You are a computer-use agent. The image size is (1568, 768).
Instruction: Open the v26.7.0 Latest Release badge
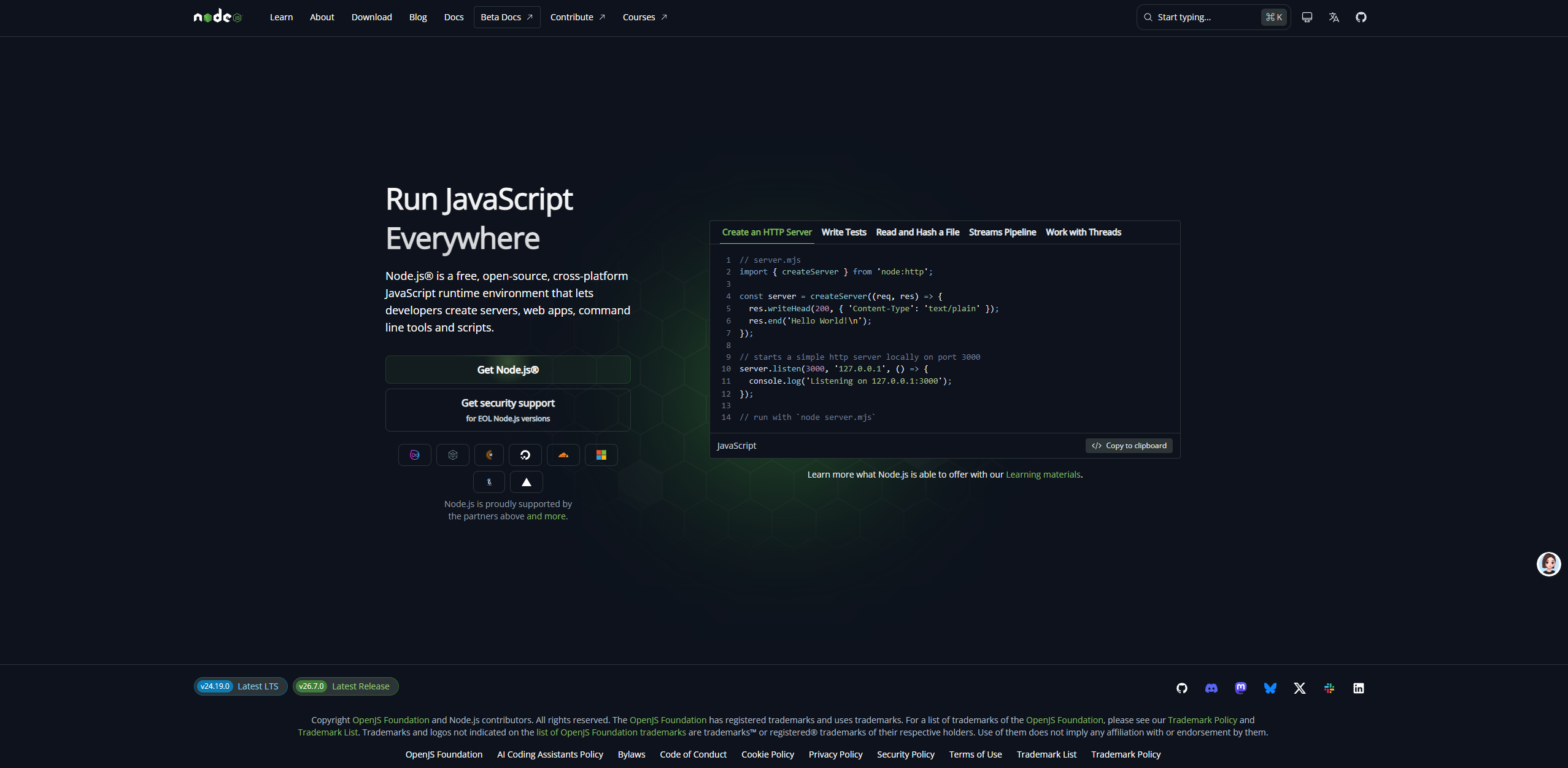coord(346,686)
